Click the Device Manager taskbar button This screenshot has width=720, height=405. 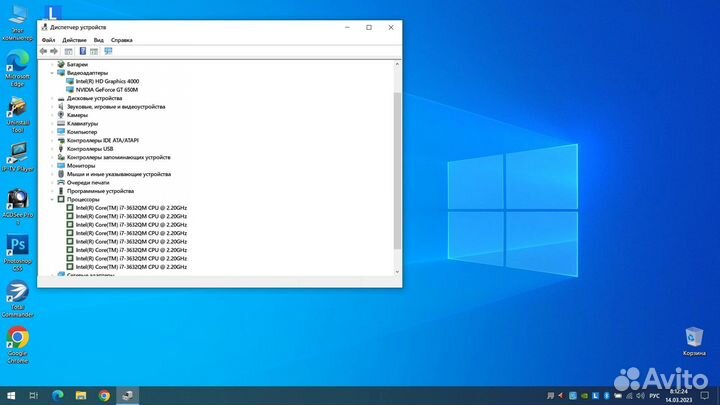(128, 395)
